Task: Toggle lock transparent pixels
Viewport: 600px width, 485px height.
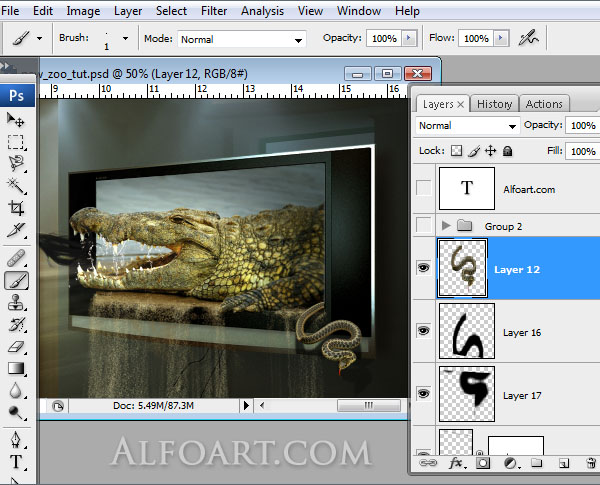Action: 456,150
